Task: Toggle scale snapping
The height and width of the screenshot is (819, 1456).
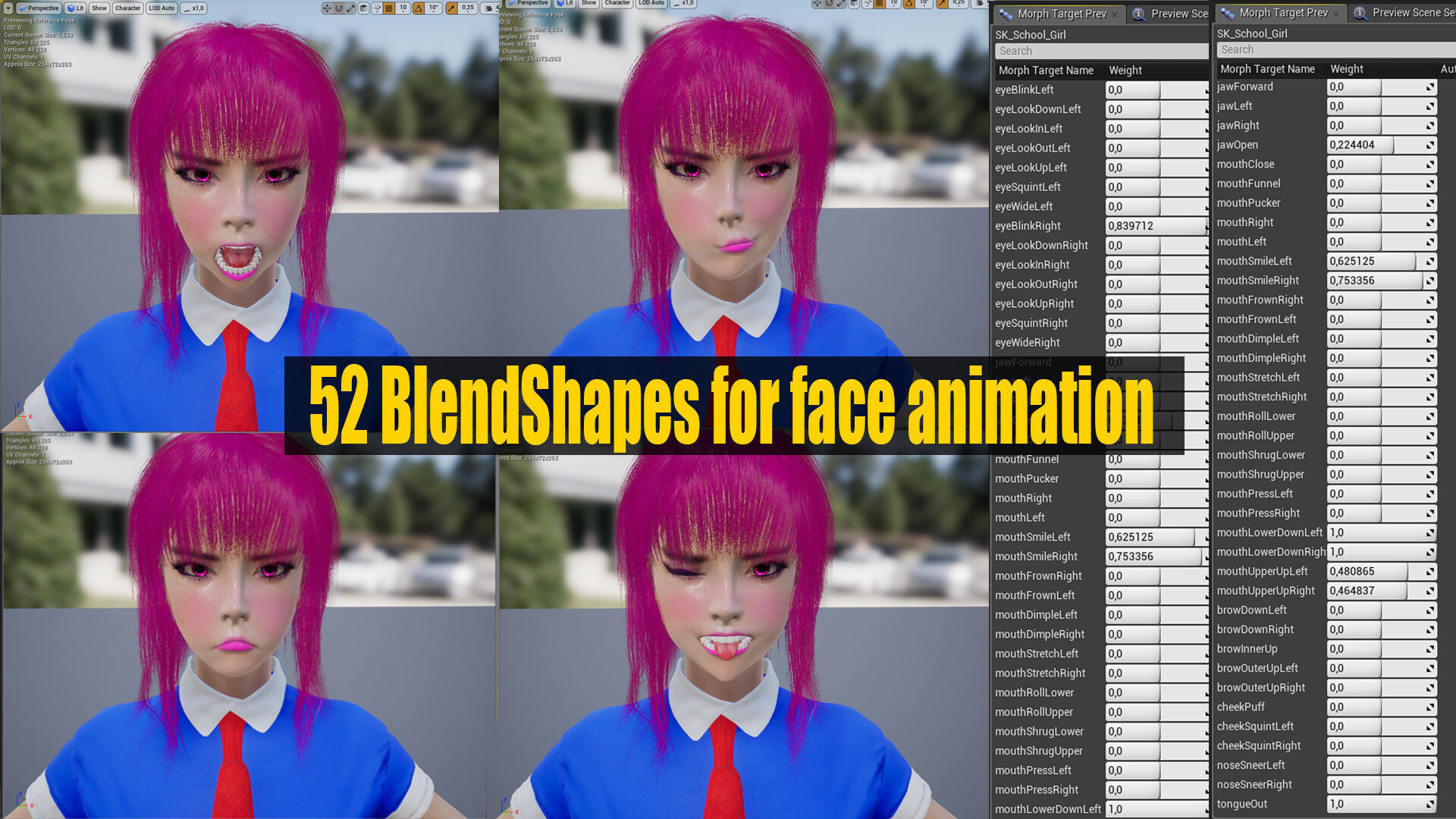Action: (451, 8)
